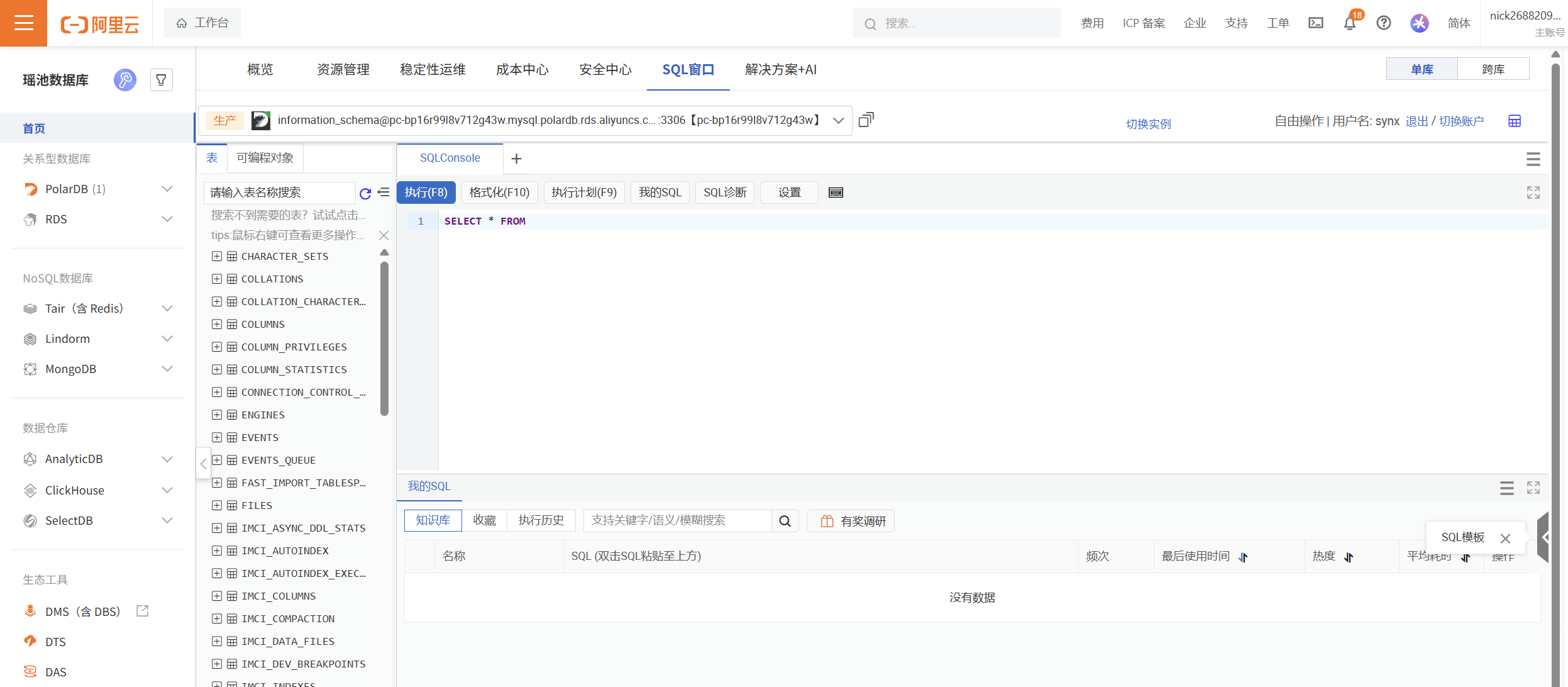Click the copy window icon beside the database selector

[866, 120]
